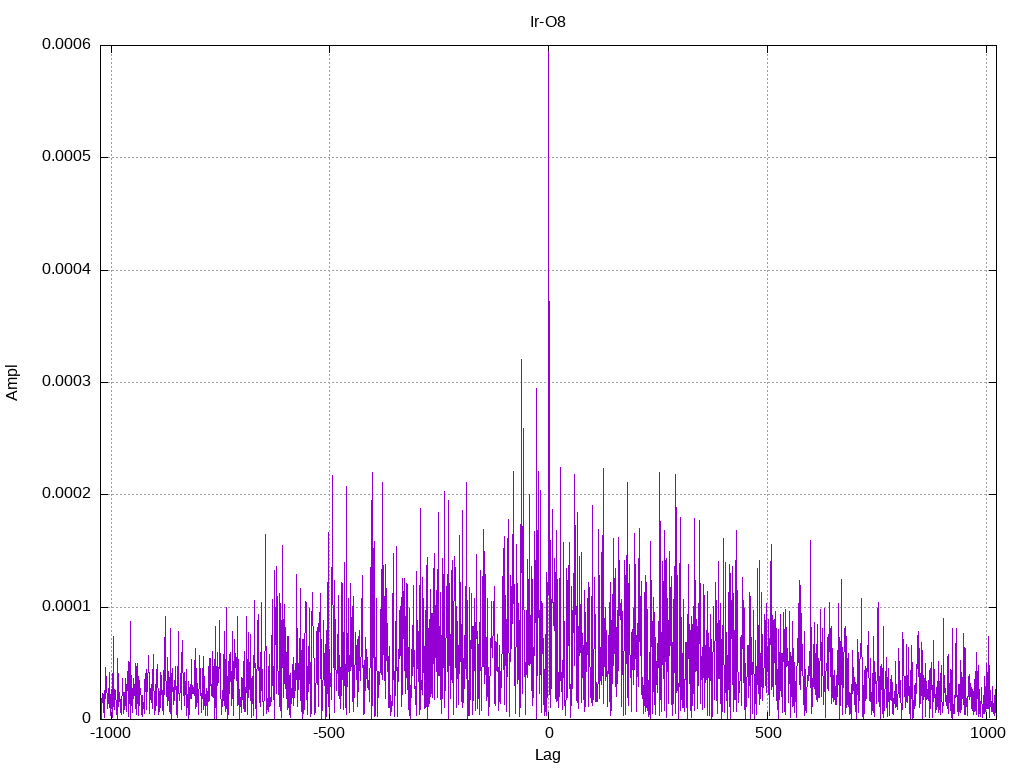Click the 0.0005 y-axis tick label

point(66,156)
